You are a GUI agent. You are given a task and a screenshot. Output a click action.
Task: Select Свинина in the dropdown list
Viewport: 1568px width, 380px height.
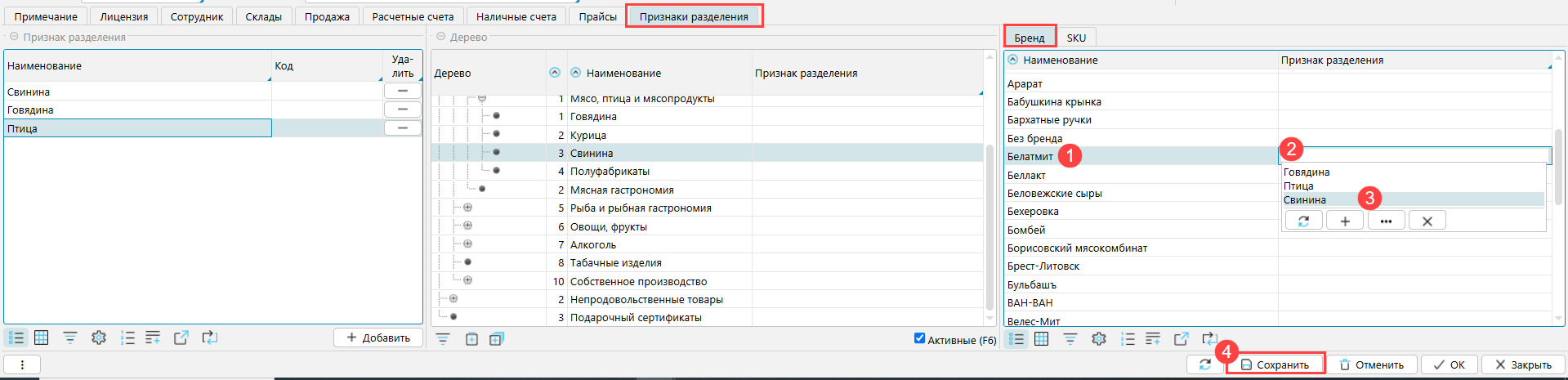[x=1305, y=200]
